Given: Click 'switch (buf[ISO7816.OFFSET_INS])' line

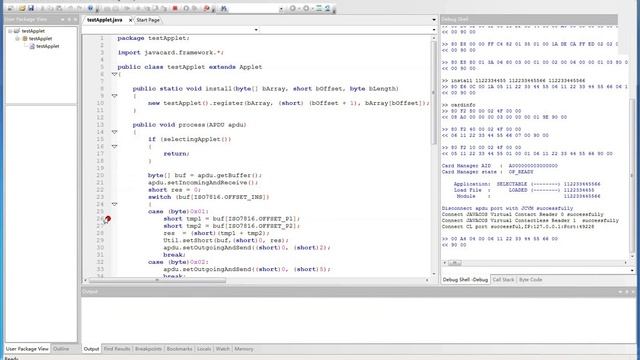Looking at the screenshot, I should click(209, 197).
